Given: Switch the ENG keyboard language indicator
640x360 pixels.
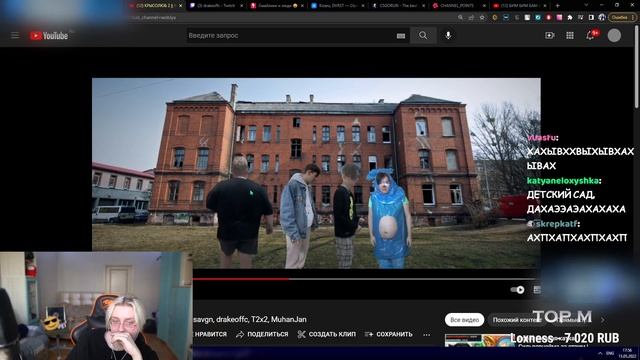Looking at the screenshot, I should [610, 353].
